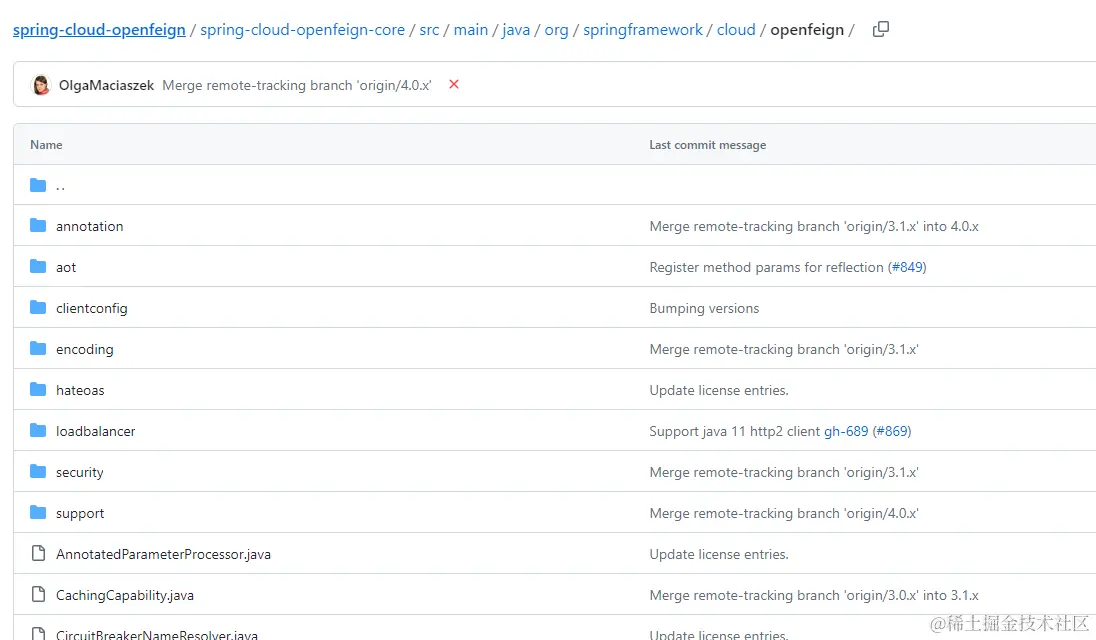Open issue gh-689 link
This screenshot has height=640, width=1096.
846,431
